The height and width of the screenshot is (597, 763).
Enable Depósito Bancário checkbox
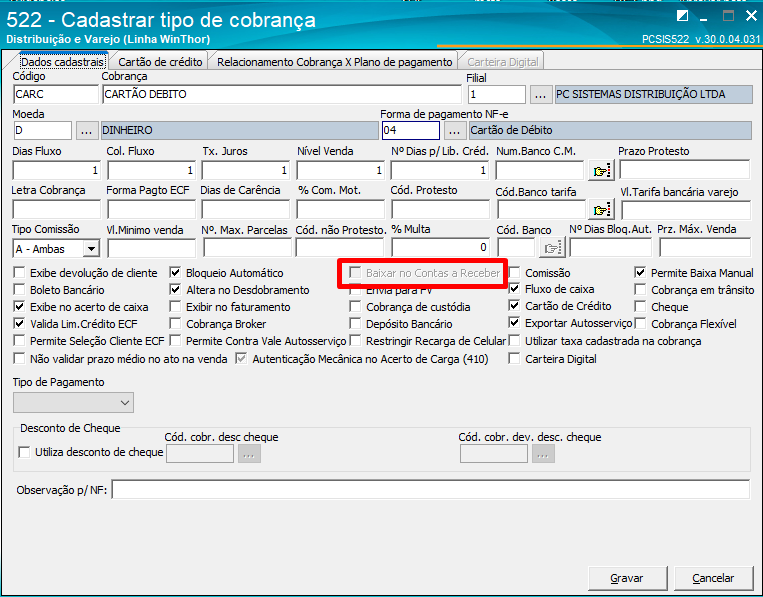[x=356, y=323]
